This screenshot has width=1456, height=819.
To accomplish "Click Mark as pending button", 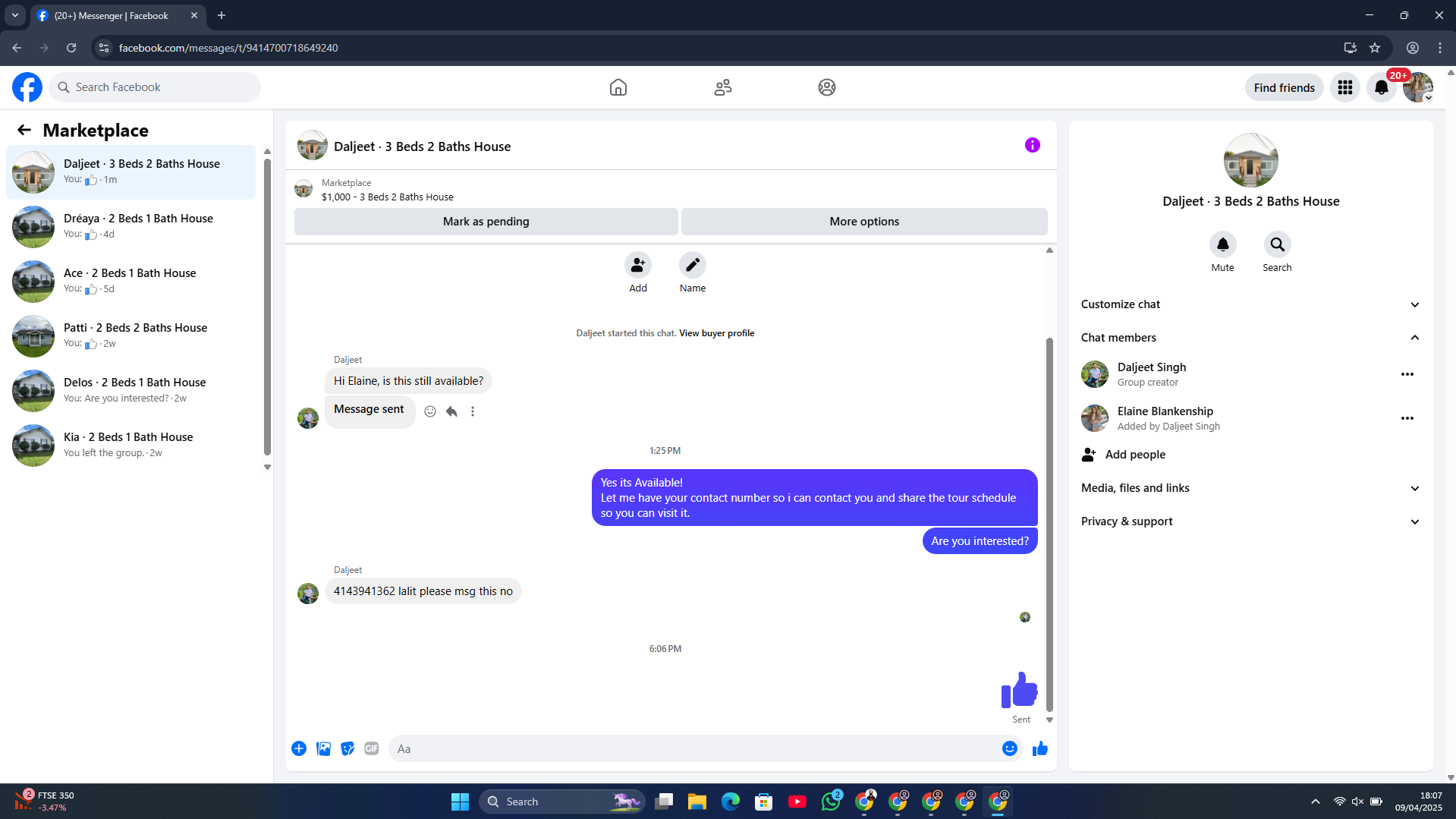I will point(486,222).
